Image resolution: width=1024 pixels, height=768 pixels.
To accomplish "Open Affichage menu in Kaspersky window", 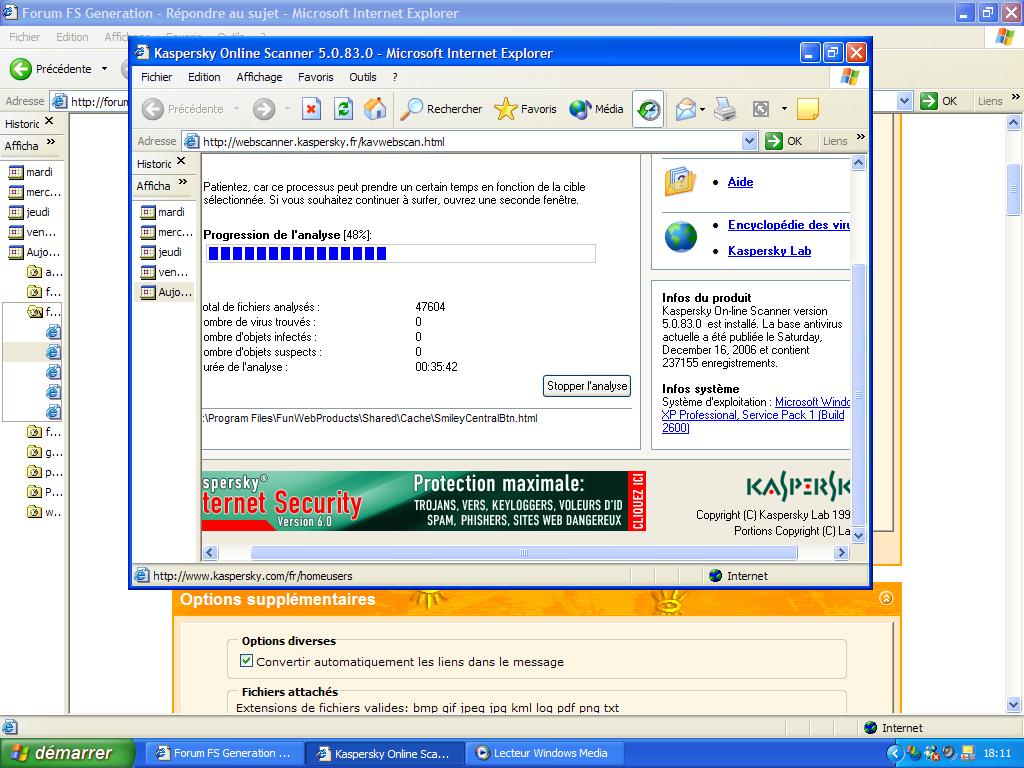I will coord(259,77).
